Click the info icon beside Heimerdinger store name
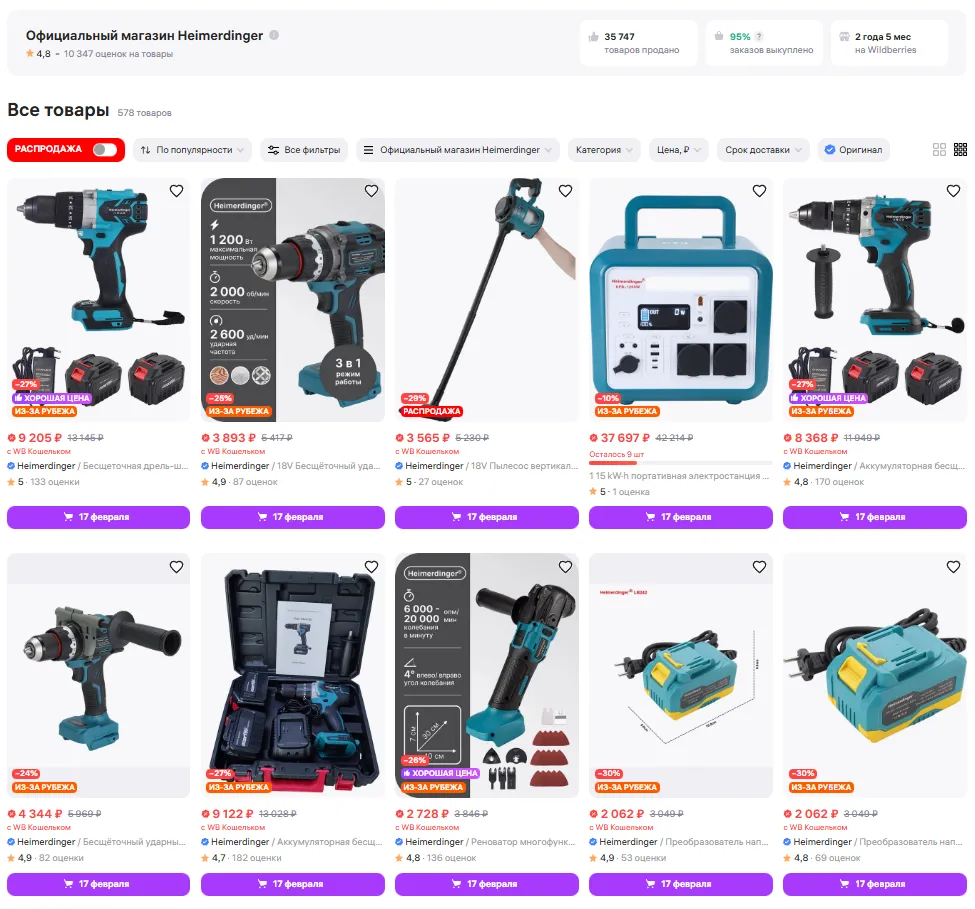 click(274, 35)
